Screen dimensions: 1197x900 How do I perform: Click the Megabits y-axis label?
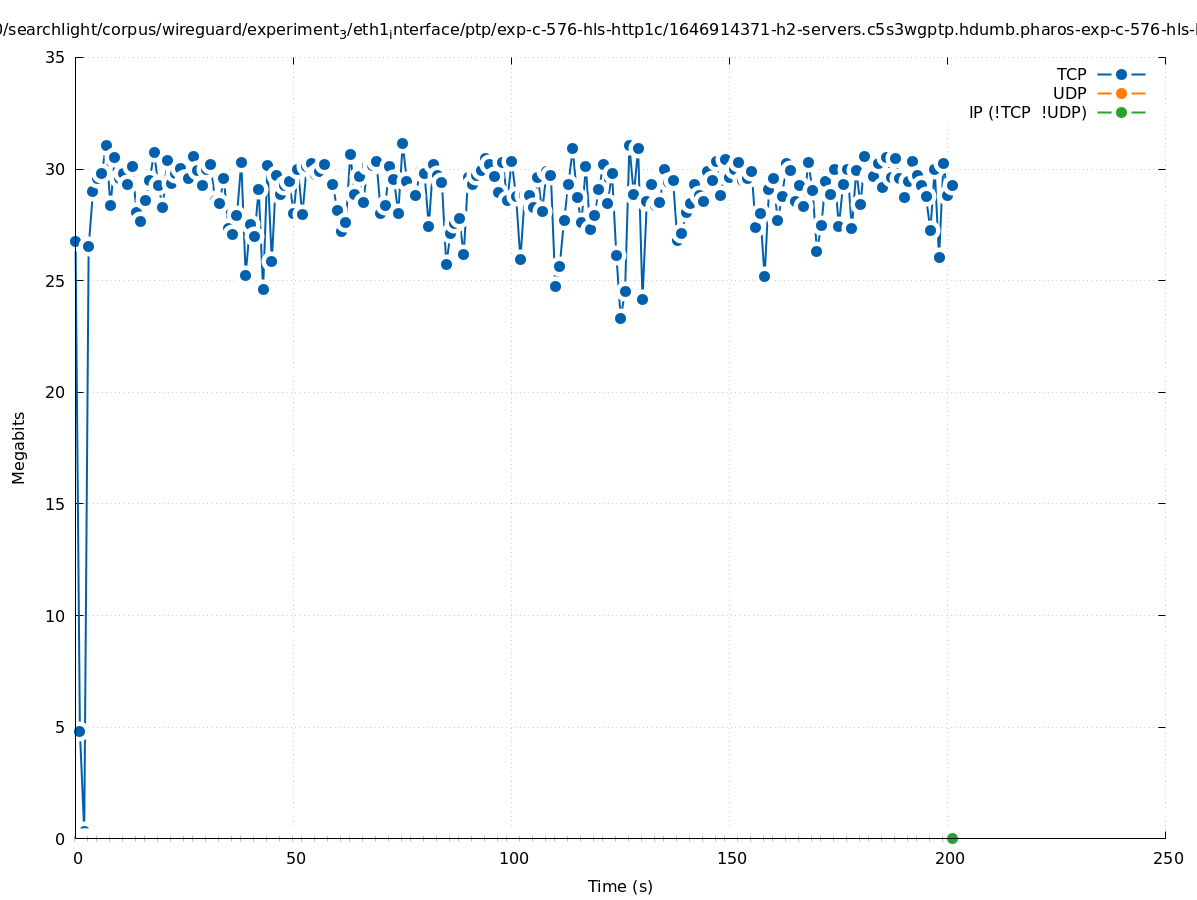(x=19, y=447)
